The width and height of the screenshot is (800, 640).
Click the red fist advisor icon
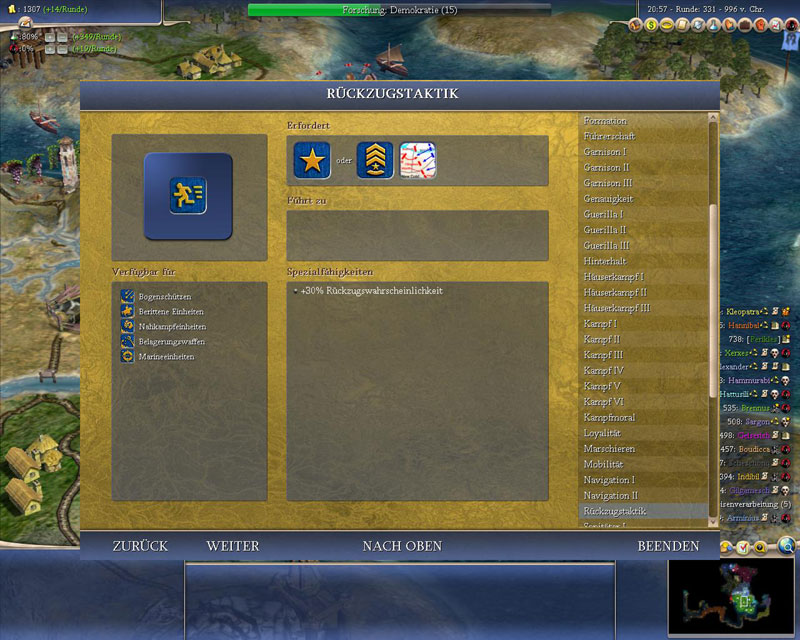tap(761, 24)
